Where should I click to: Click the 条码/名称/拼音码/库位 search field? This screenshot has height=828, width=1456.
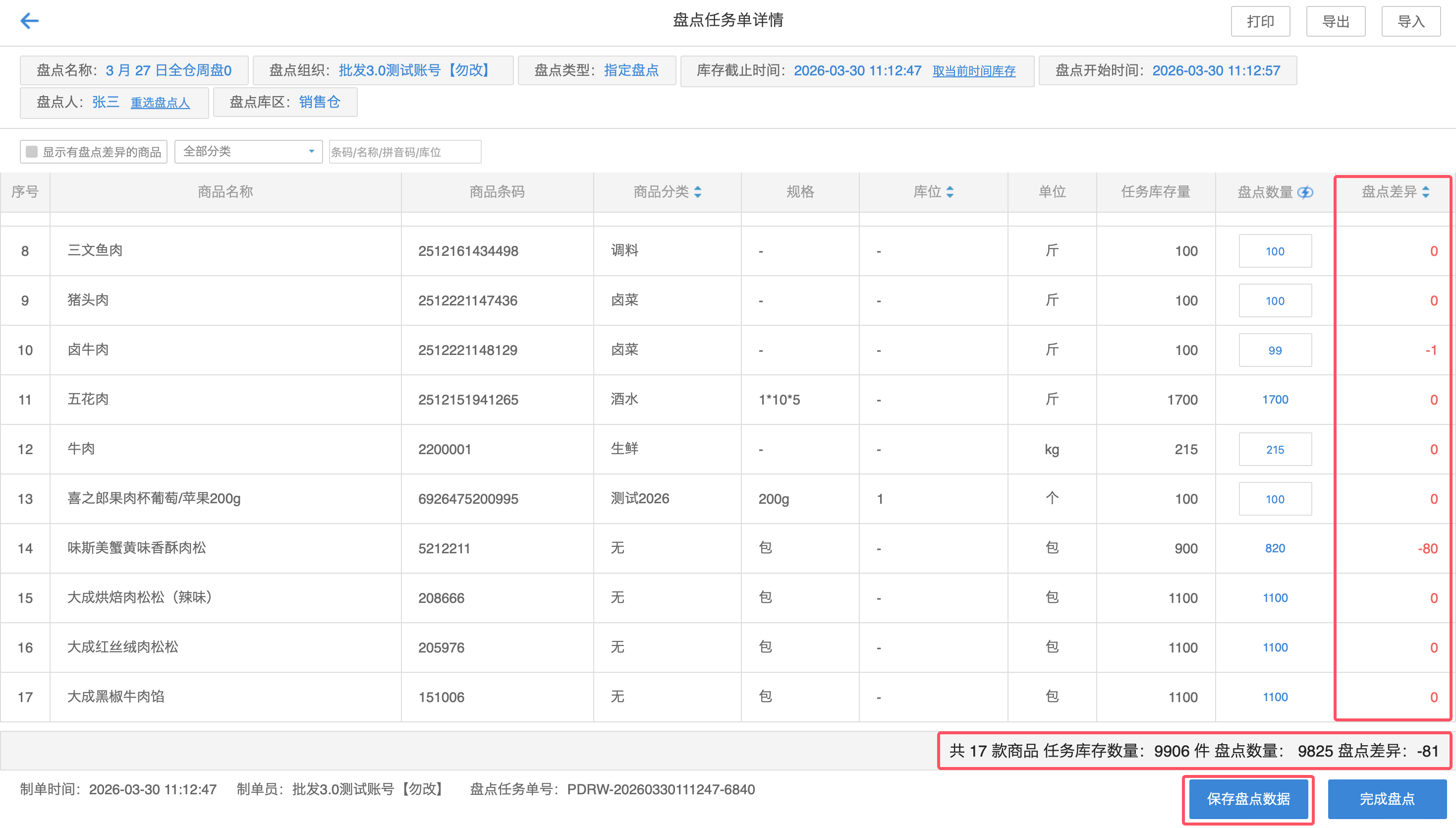tap(404, 152)
